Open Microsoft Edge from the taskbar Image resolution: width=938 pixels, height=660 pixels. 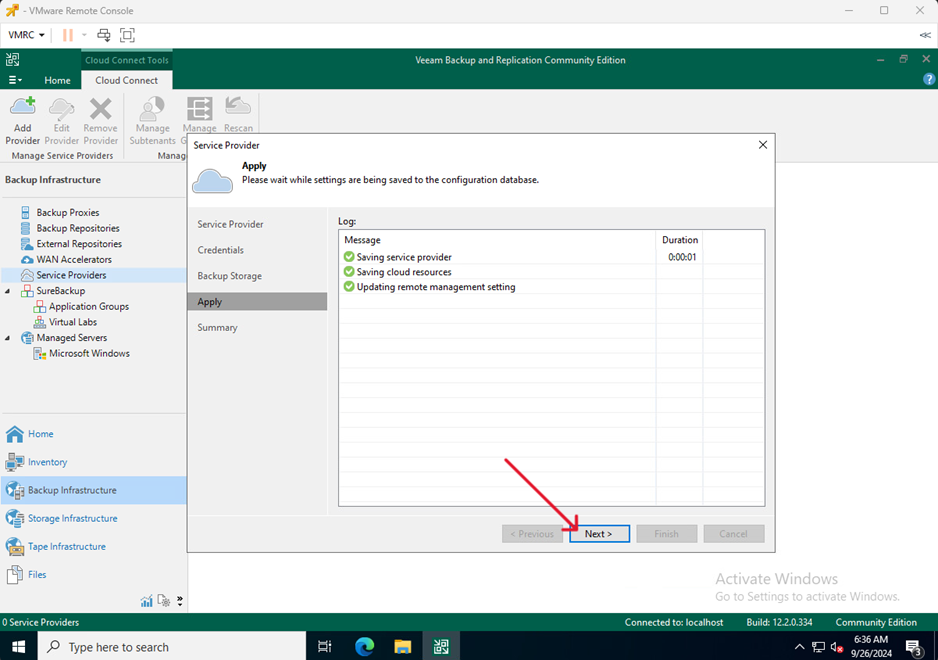[x=364, y=647]
